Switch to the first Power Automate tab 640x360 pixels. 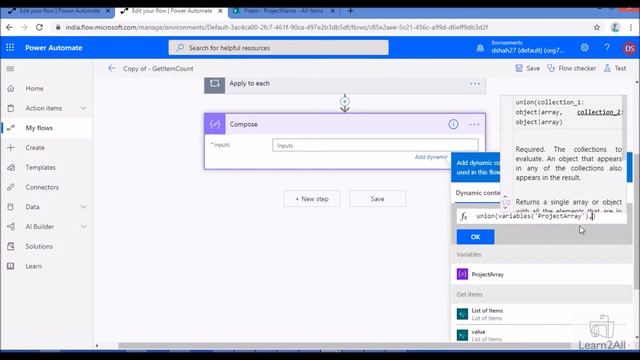pyautogui.click(x=59, y=11)
